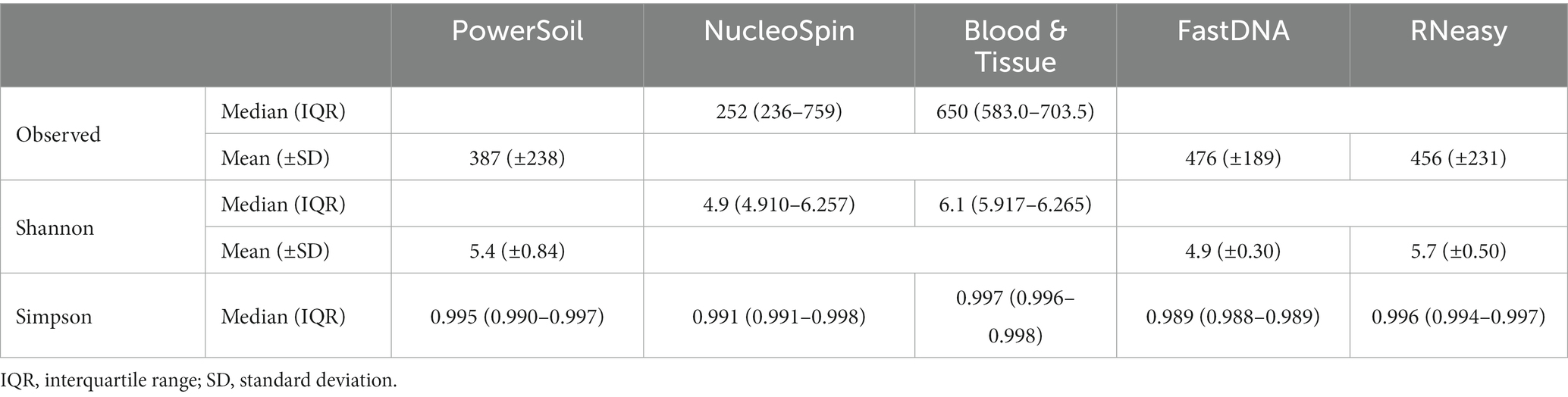Screen dimensions: 1568x397
Task: Click the PowerSoil mean value 387 (±238)
Action: point(517,158)
